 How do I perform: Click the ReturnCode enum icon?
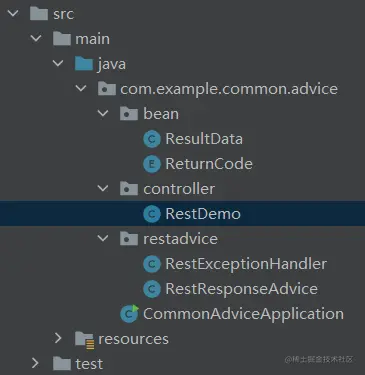pos(152,164)
